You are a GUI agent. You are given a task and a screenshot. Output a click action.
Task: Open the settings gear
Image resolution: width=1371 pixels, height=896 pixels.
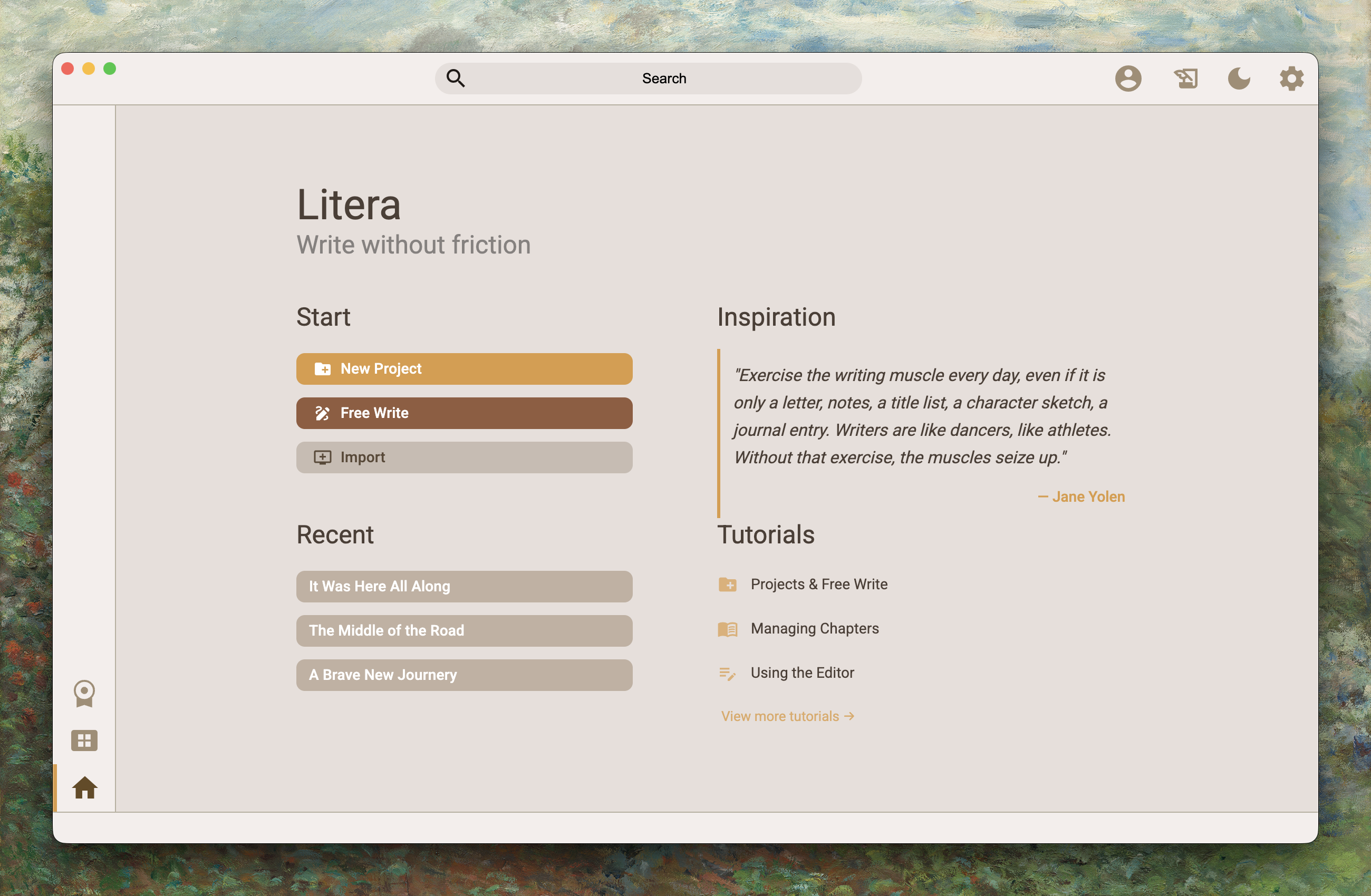click(x=1291, y=79)
